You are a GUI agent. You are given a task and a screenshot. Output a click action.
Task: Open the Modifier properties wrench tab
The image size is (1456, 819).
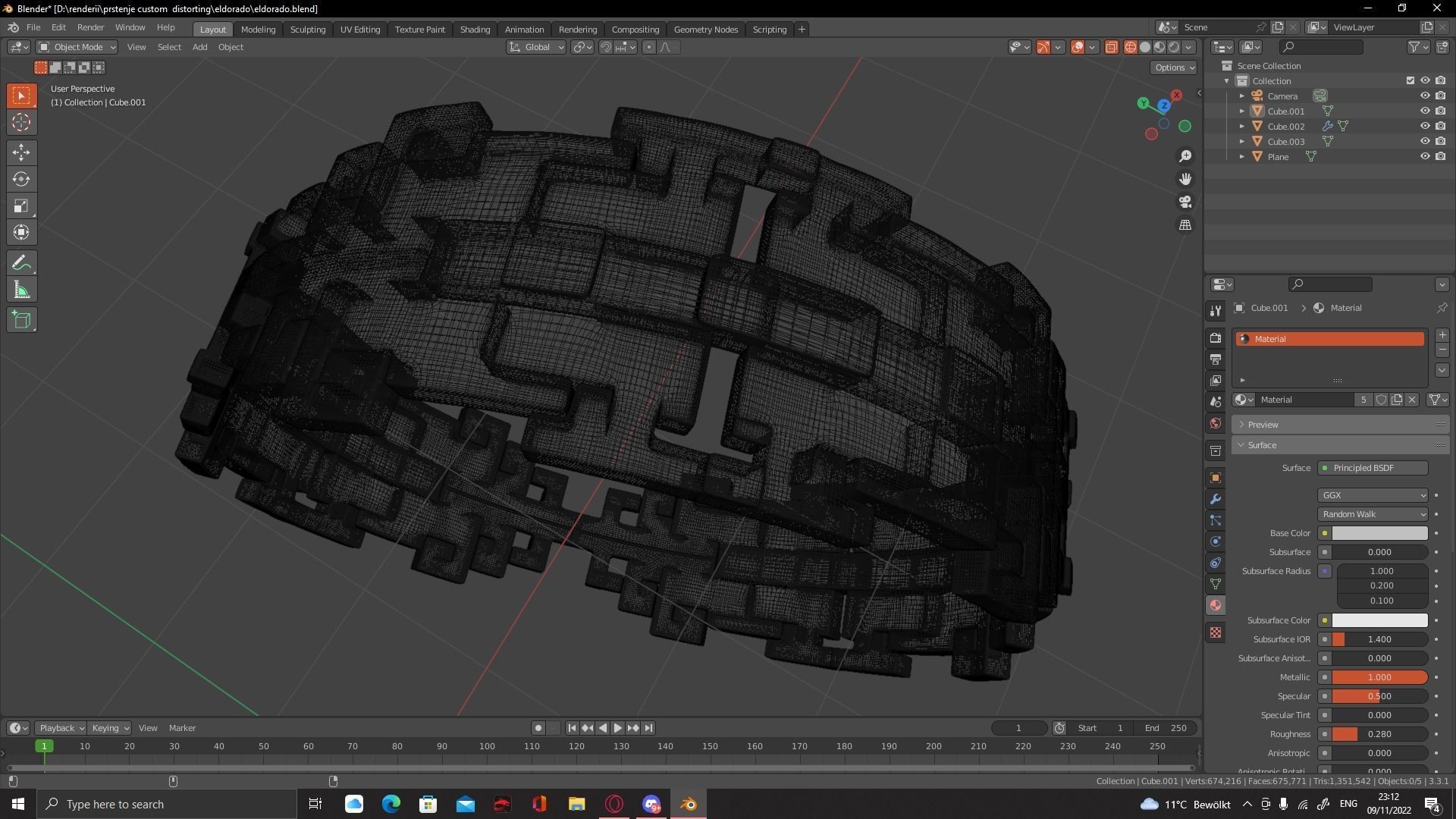tap(1216, 499)
